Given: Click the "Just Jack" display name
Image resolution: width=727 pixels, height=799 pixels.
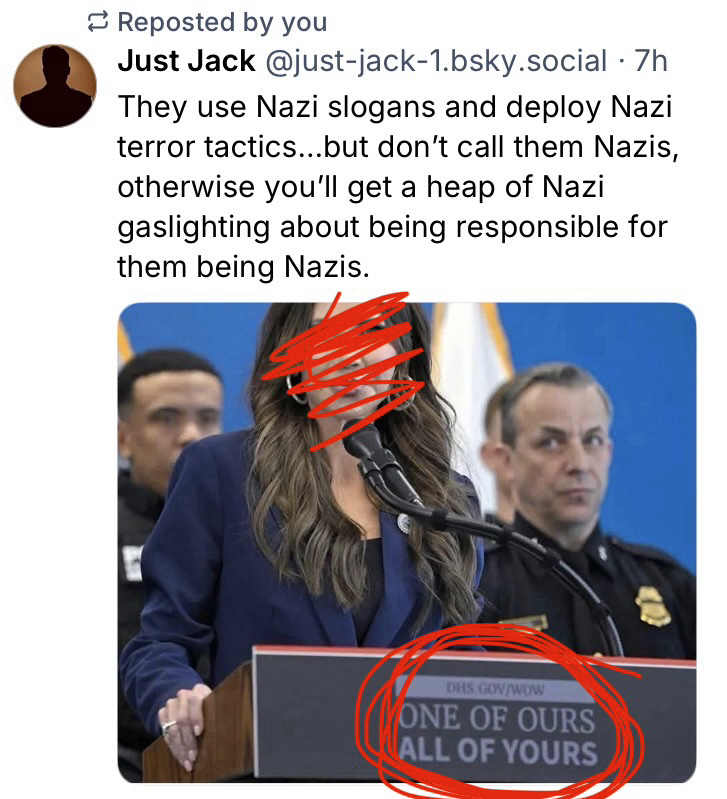Looking at the screenshot, I should [186, 61].
